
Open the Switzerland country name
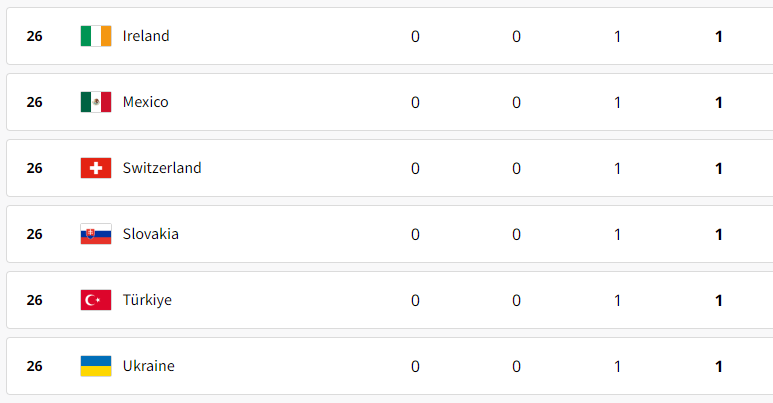coord(162,168)
